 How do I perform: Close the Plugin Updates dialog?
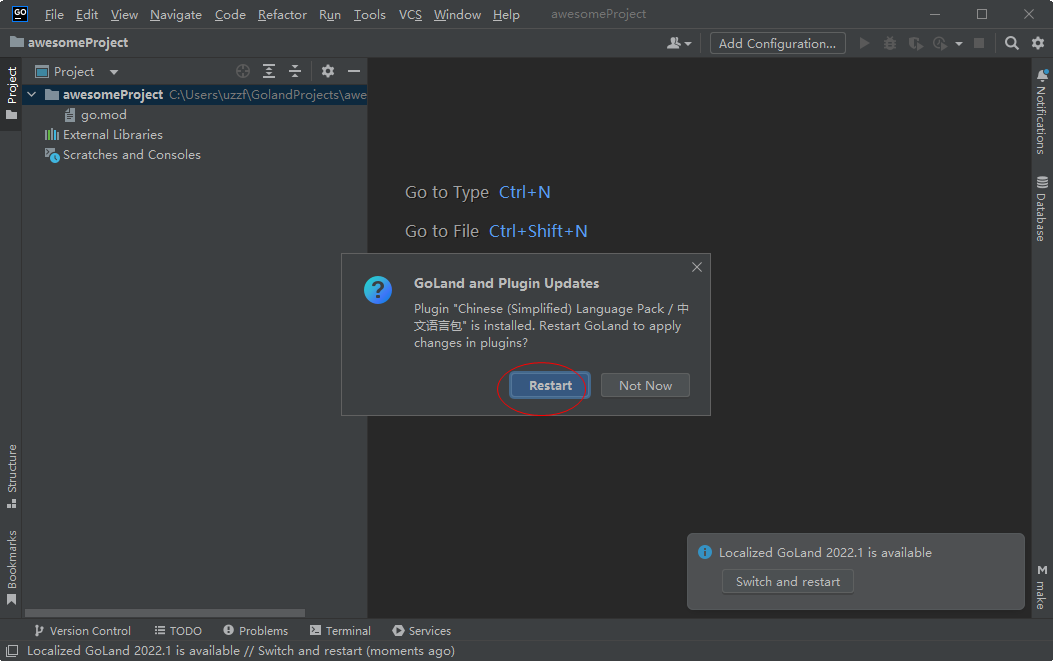click(697, 267)
